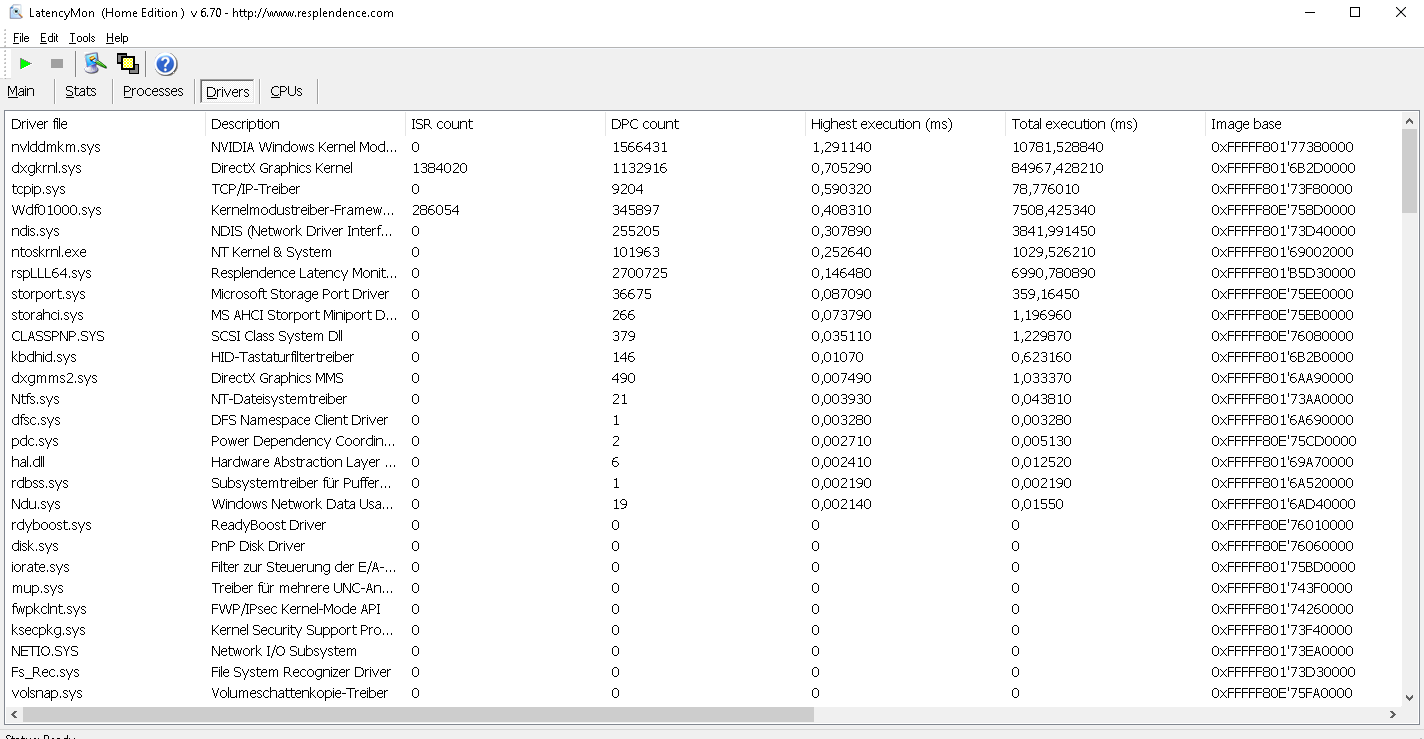Sort by the Image base column header
The height and width of the screenshot is (739, 1424).
pyautogui.click(x=1303, y=124)
